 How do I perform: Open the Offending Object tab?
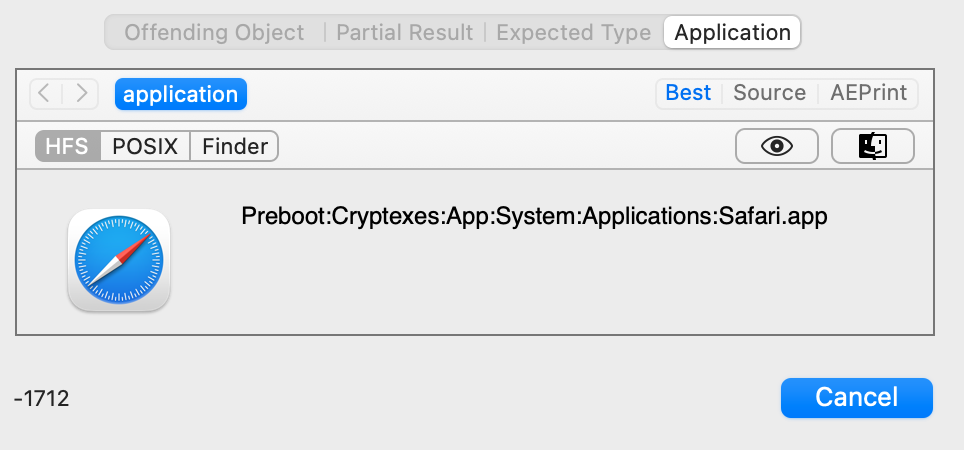(214, 32)
